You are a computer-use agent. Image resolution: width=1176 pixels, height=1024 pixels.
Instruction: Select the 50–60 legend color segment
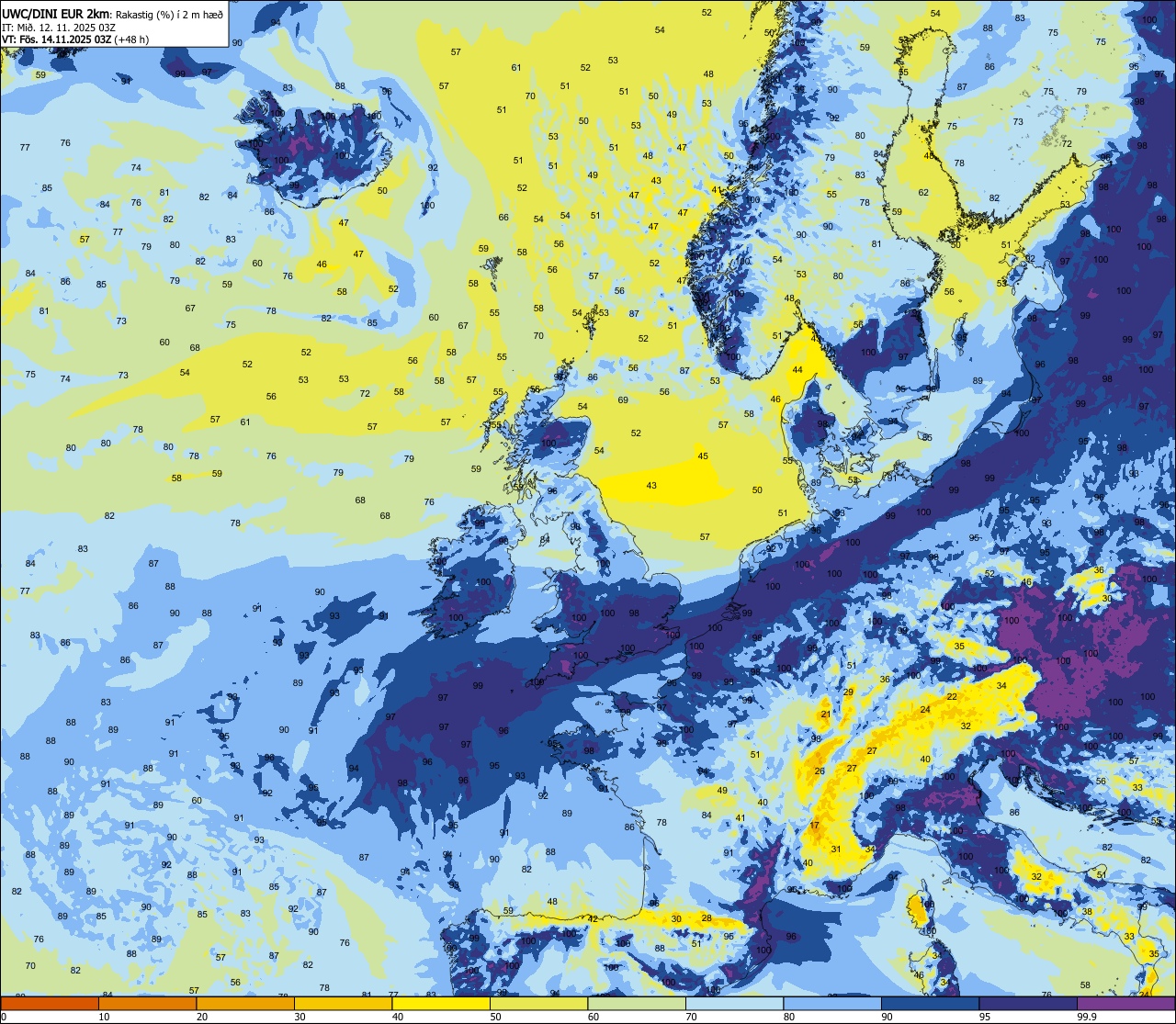tap(538, 1004)
